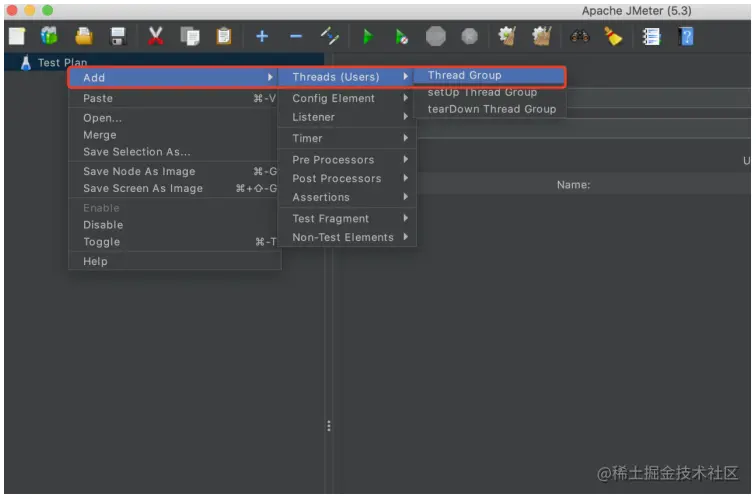This screenshot has height=499, width=756.
Task: Click the Copy icon in toolbar
Action: click(x=190, y=36)
